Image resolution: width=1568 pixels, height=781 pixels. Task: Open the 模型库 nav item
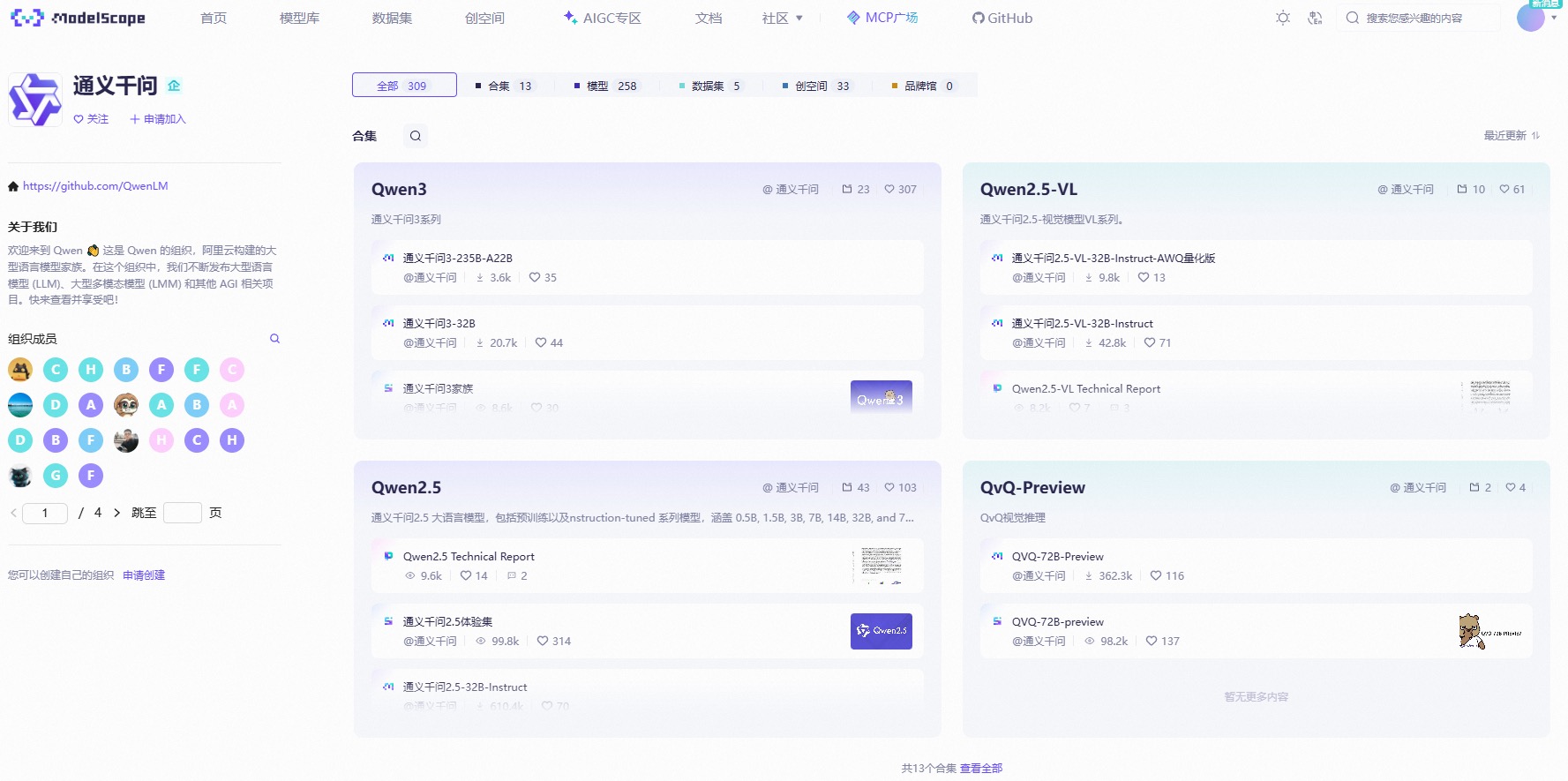tap(299, 18)
